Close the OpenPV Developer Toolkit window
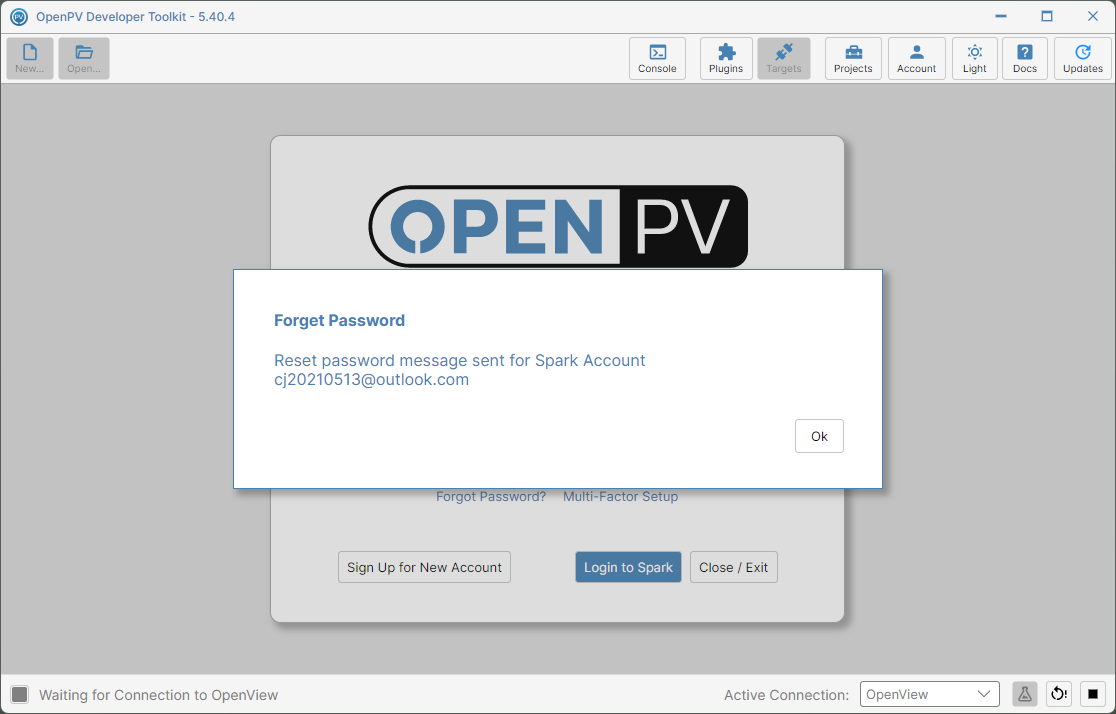This screenshot has height=714, width=1116. 1093,16
